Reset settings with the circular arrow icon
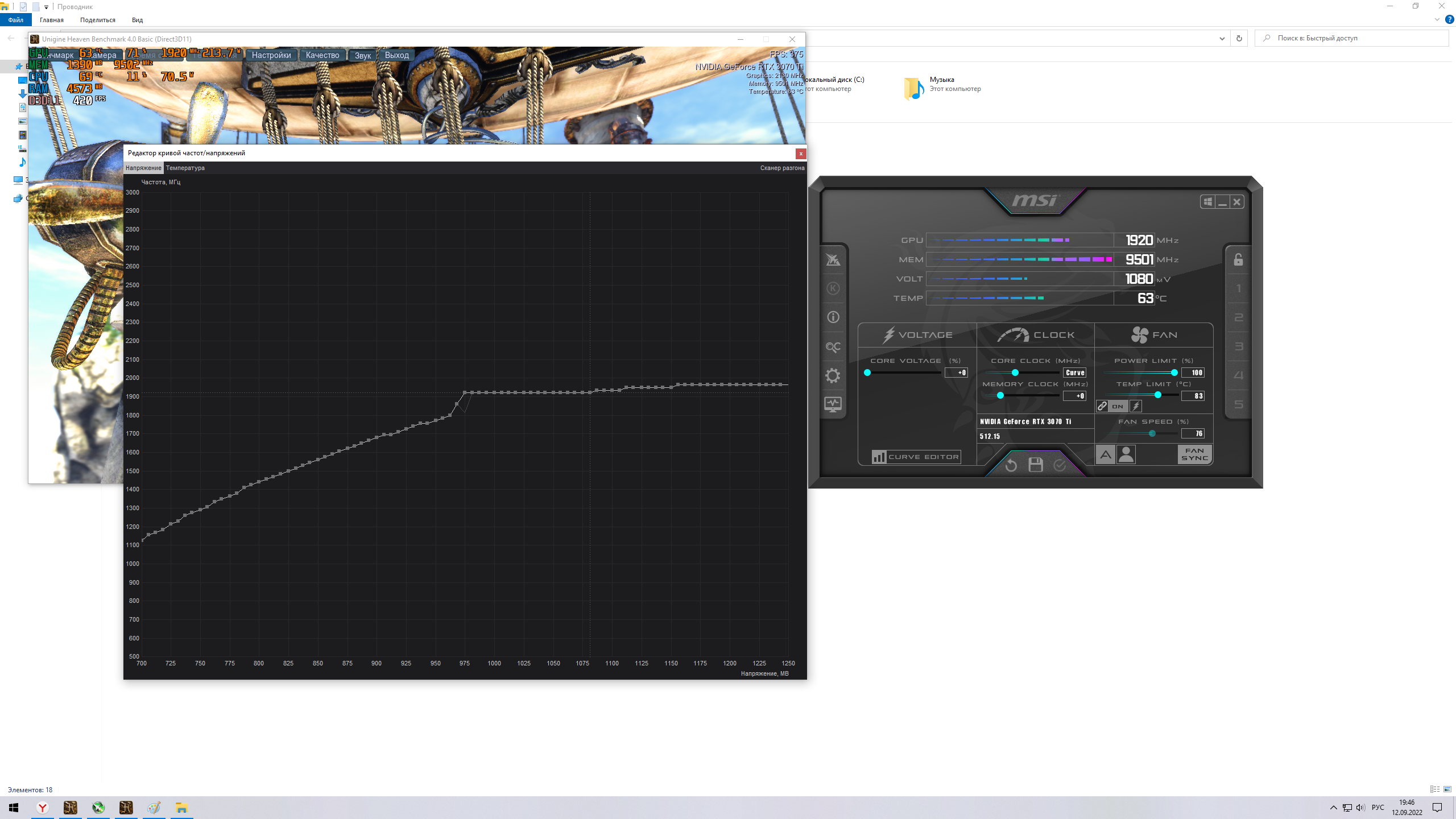 [1011, 465]
